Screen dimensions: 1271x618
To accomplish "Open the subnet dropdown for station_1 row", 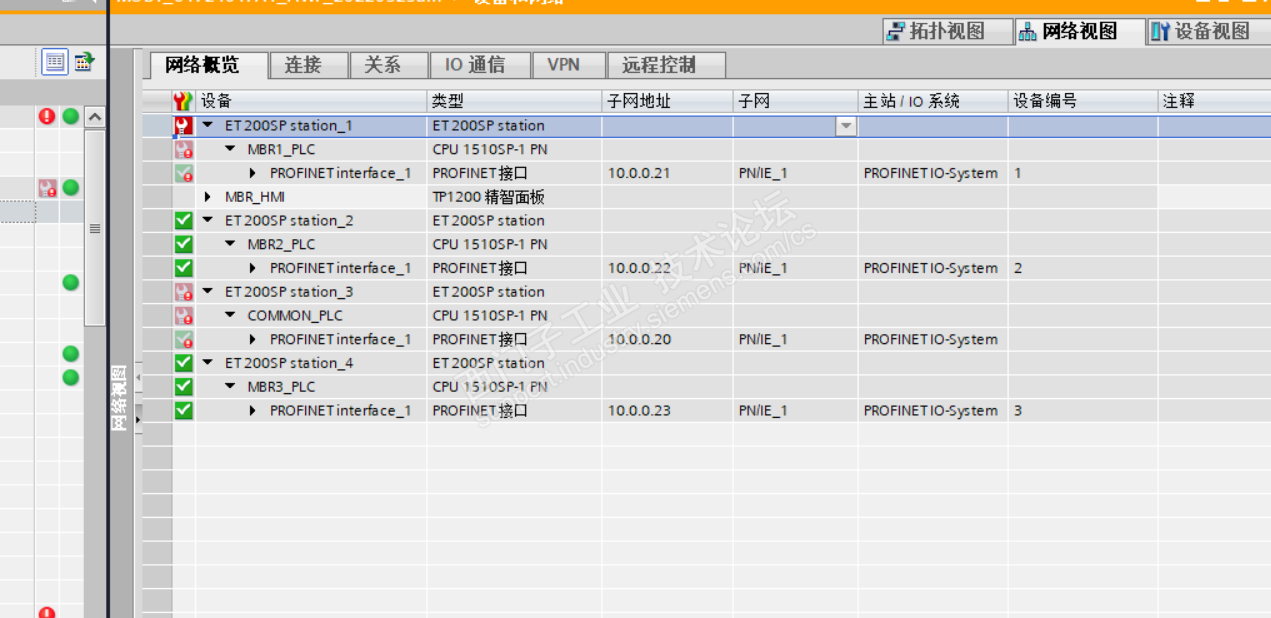I will tap(846, 126).
